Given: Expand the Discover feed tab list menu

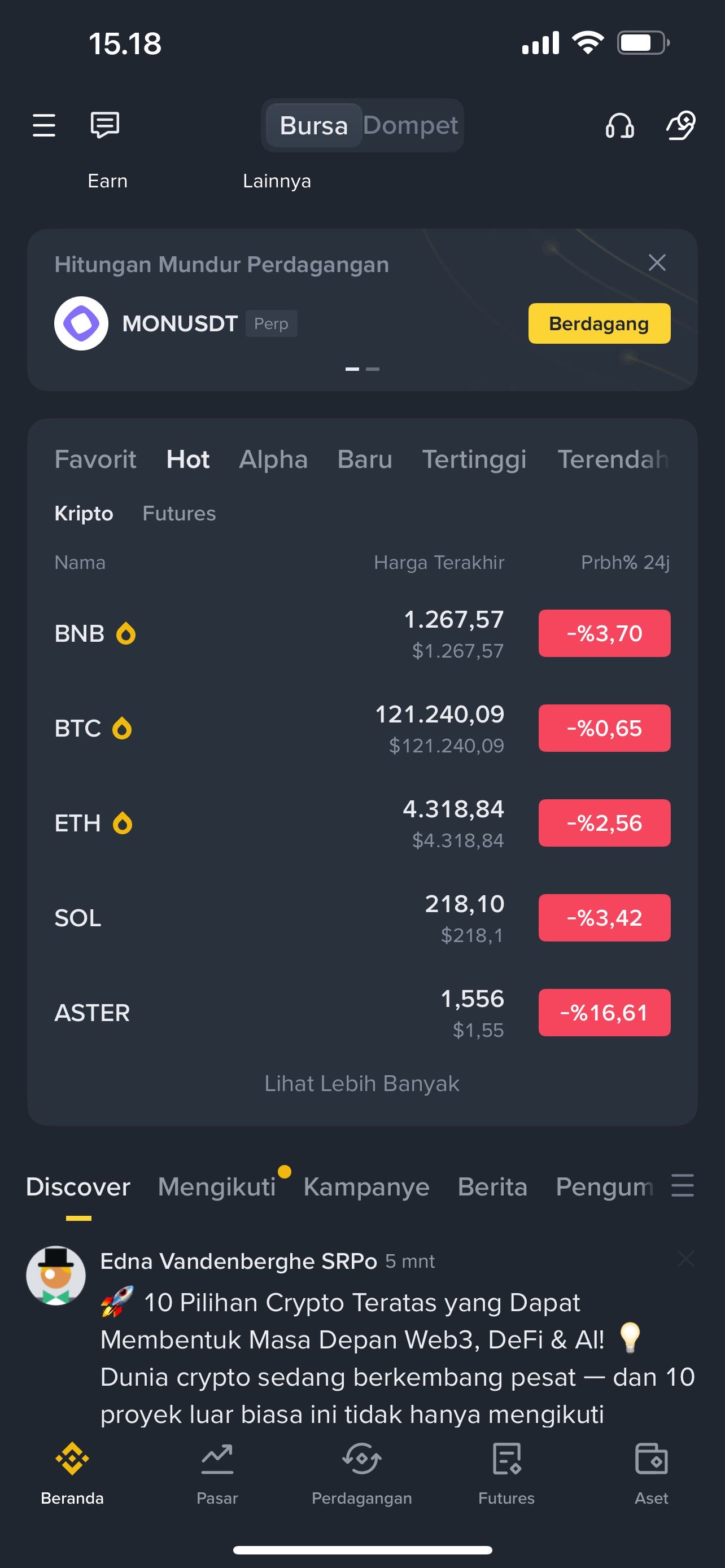Looking at the screenshot, I should [683, 1186].
